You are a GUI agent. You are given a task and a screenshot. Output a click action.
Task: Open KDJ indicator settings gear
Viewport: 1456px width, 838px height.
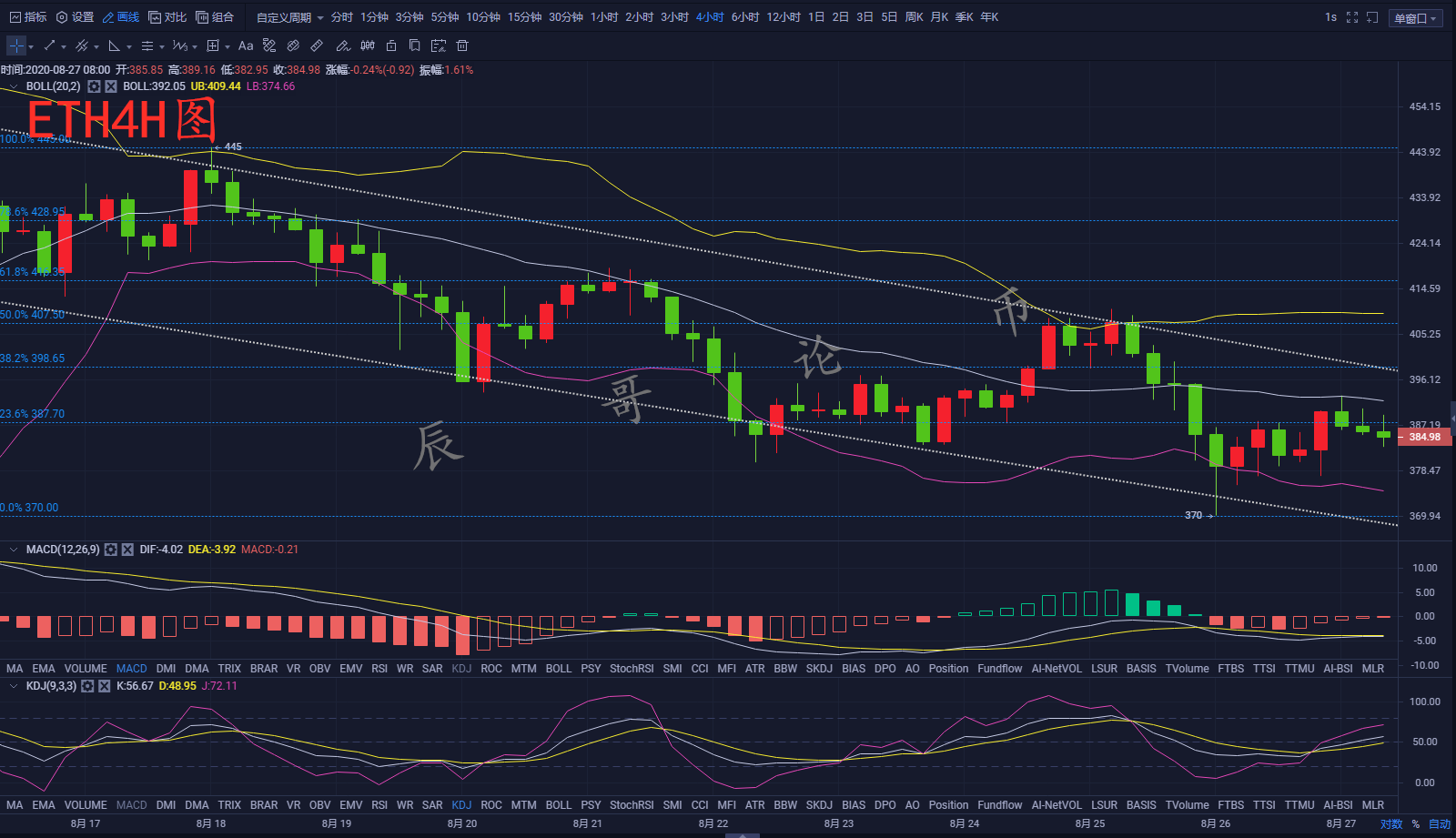[x=87, y=686]
